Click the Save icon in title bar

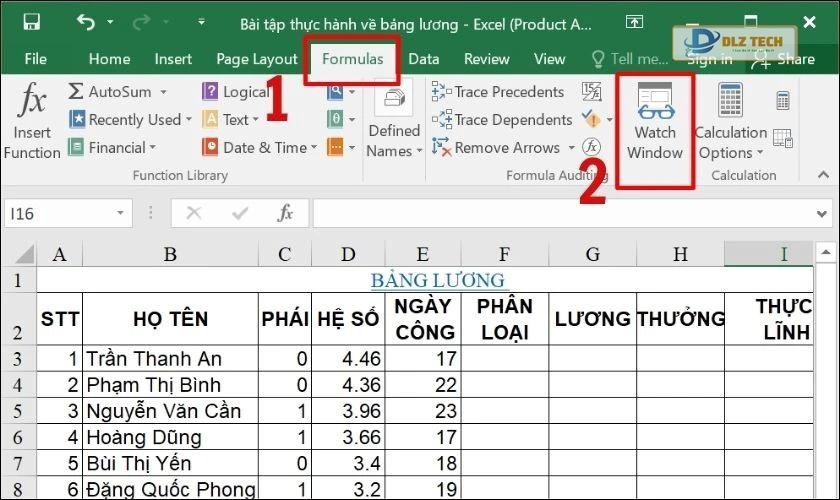coord(31,22)
